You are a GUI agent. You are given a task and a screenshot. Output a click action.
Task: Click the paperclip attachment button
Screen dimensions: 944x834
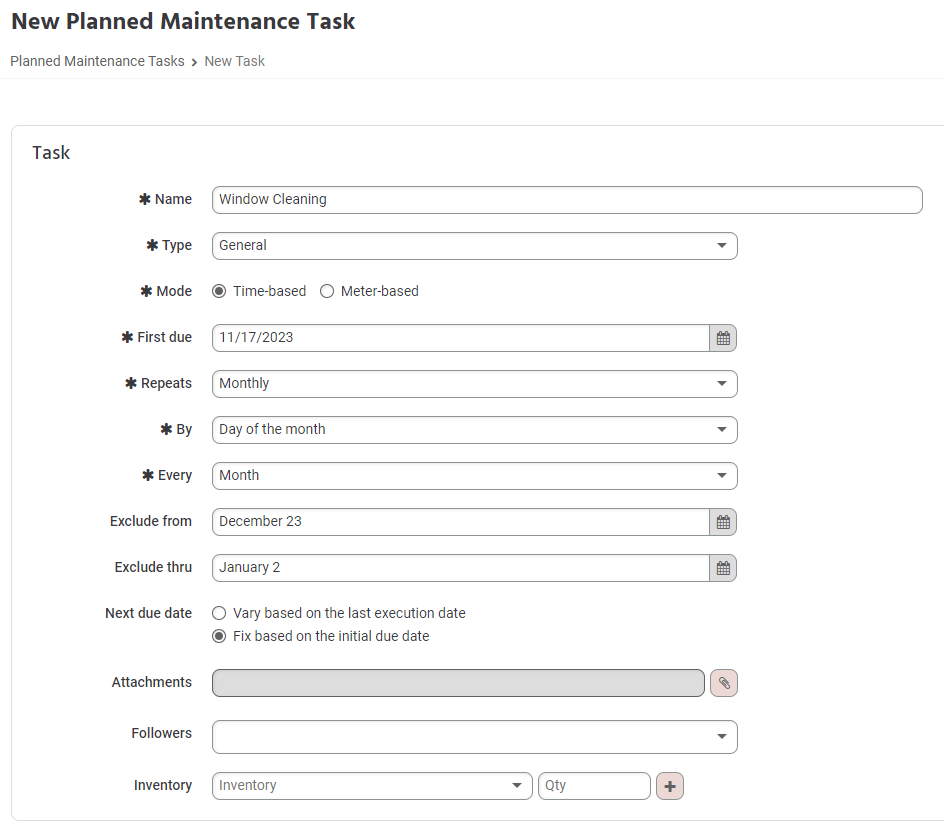click(724, 683)
